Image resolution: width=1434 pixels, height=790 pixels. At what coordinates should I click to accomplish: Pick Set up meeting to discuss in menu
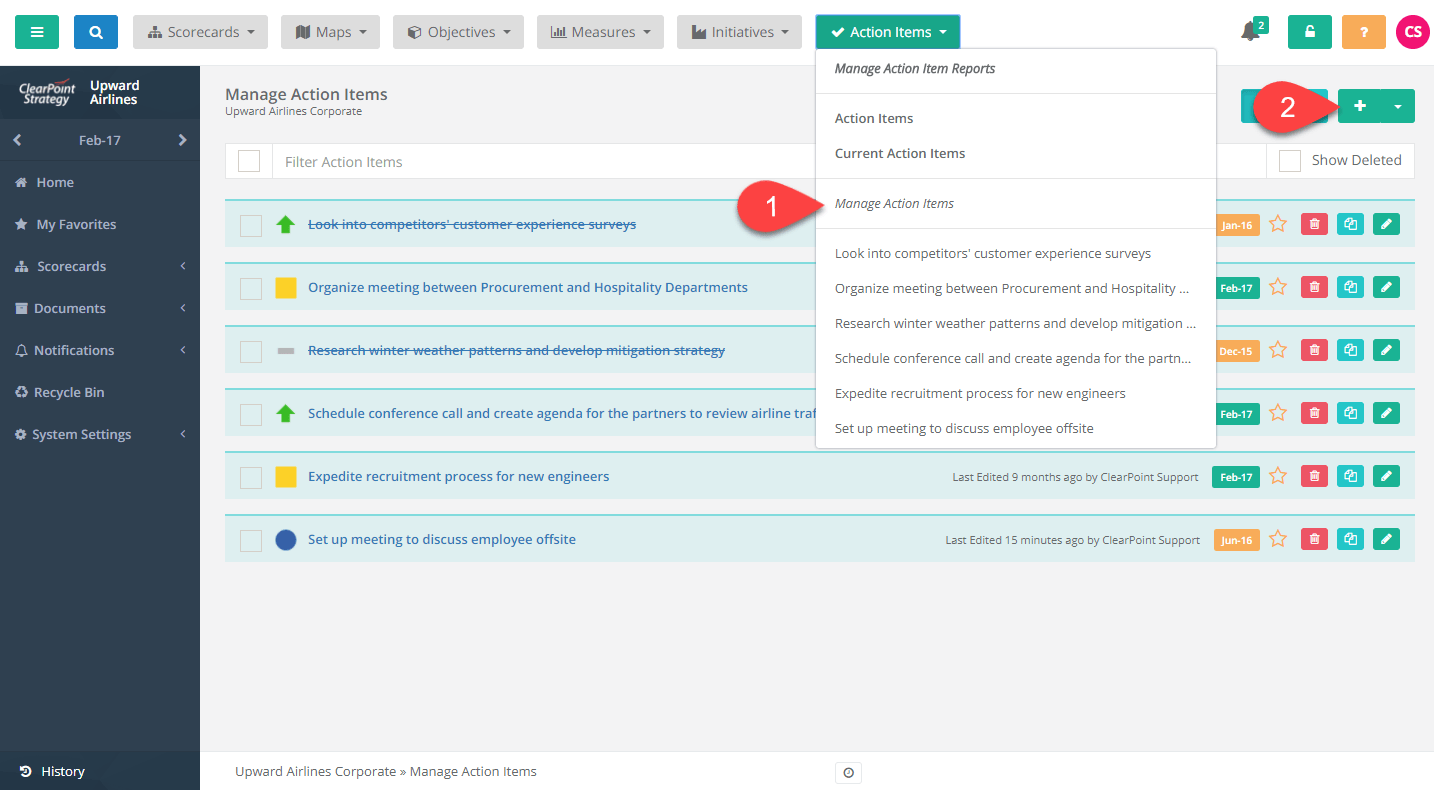(x=964, y=428)
